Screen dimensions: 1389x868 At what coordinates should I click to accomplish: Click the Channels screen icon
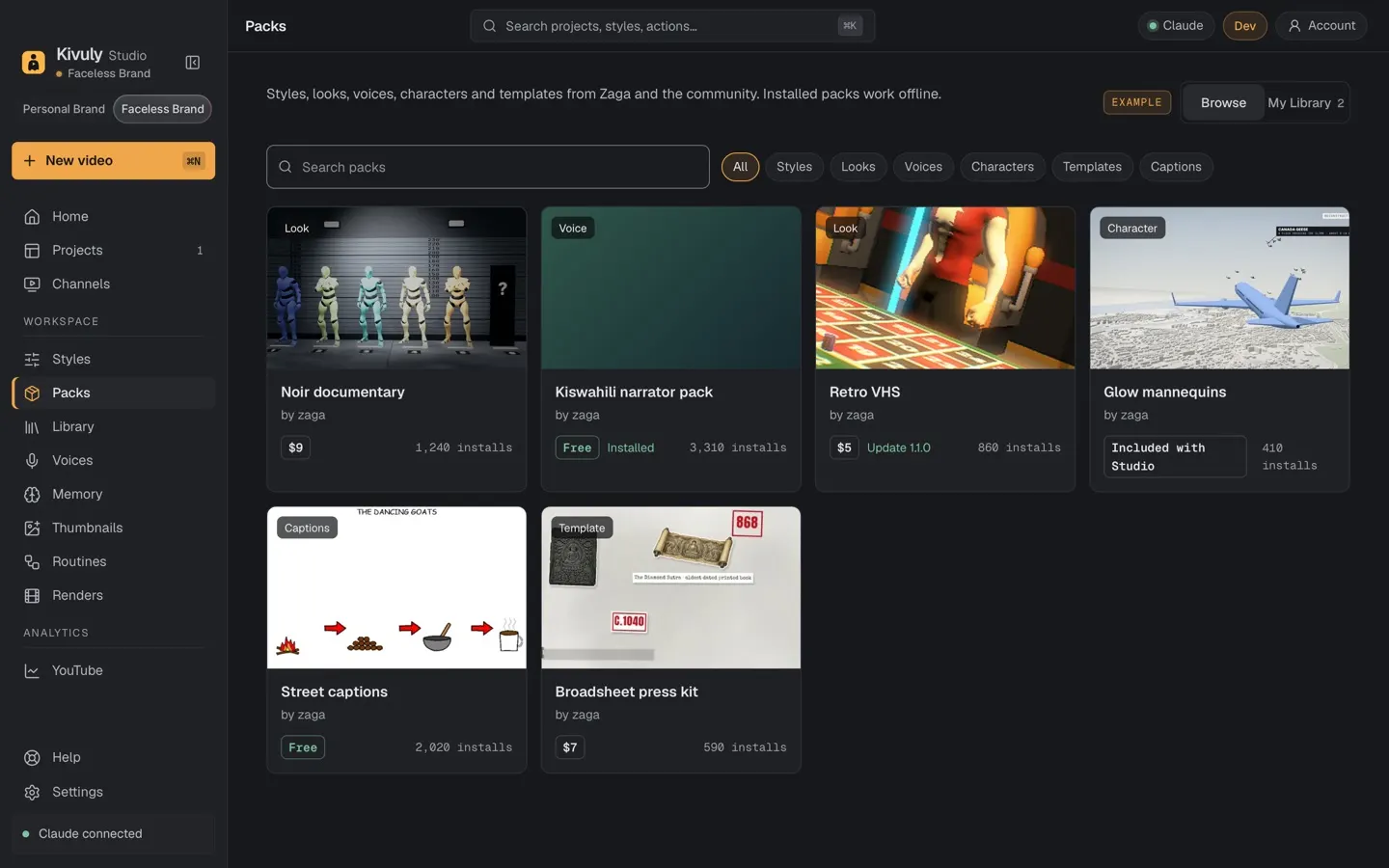pyautogui.click(x=32, y=285)
